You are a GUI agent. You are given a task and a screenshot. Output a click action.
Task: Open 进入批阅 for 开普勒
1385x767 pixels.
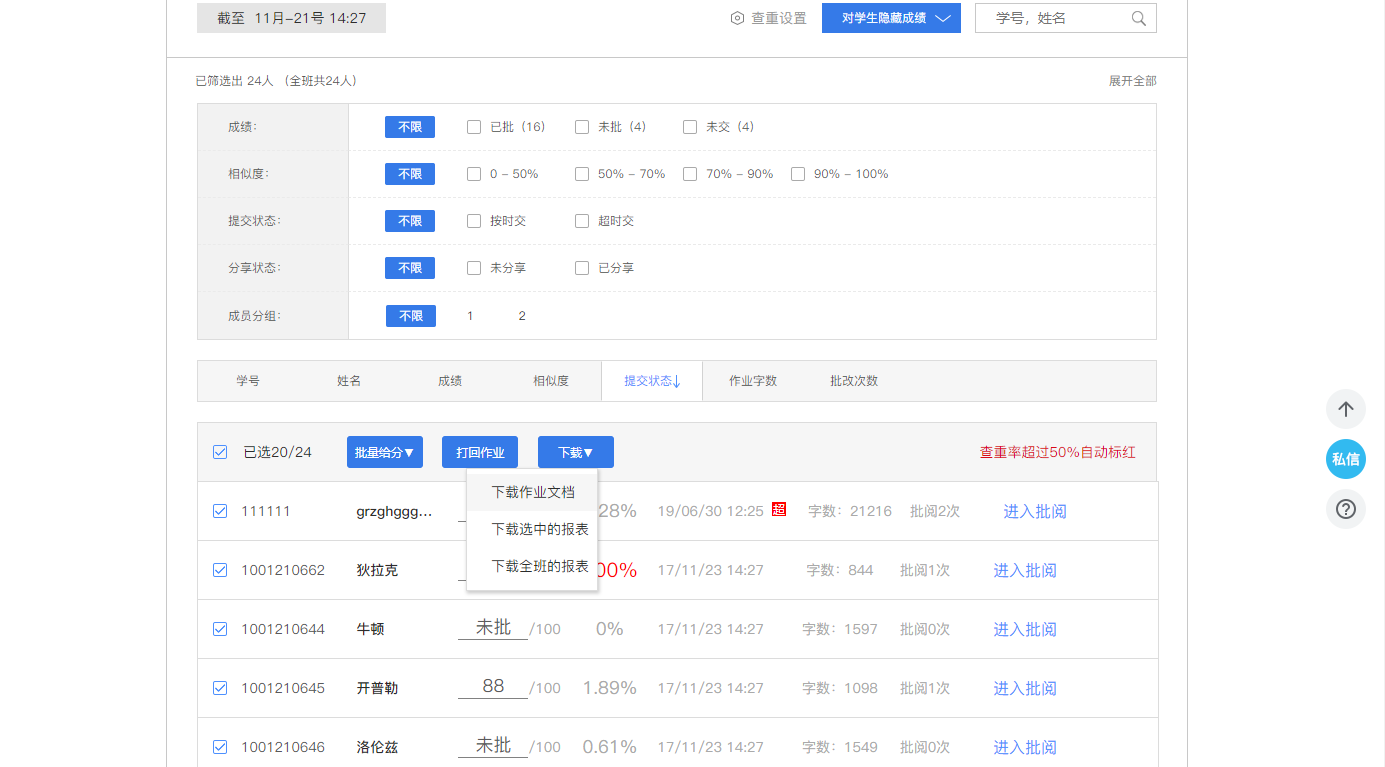(x=1025, y=688)
